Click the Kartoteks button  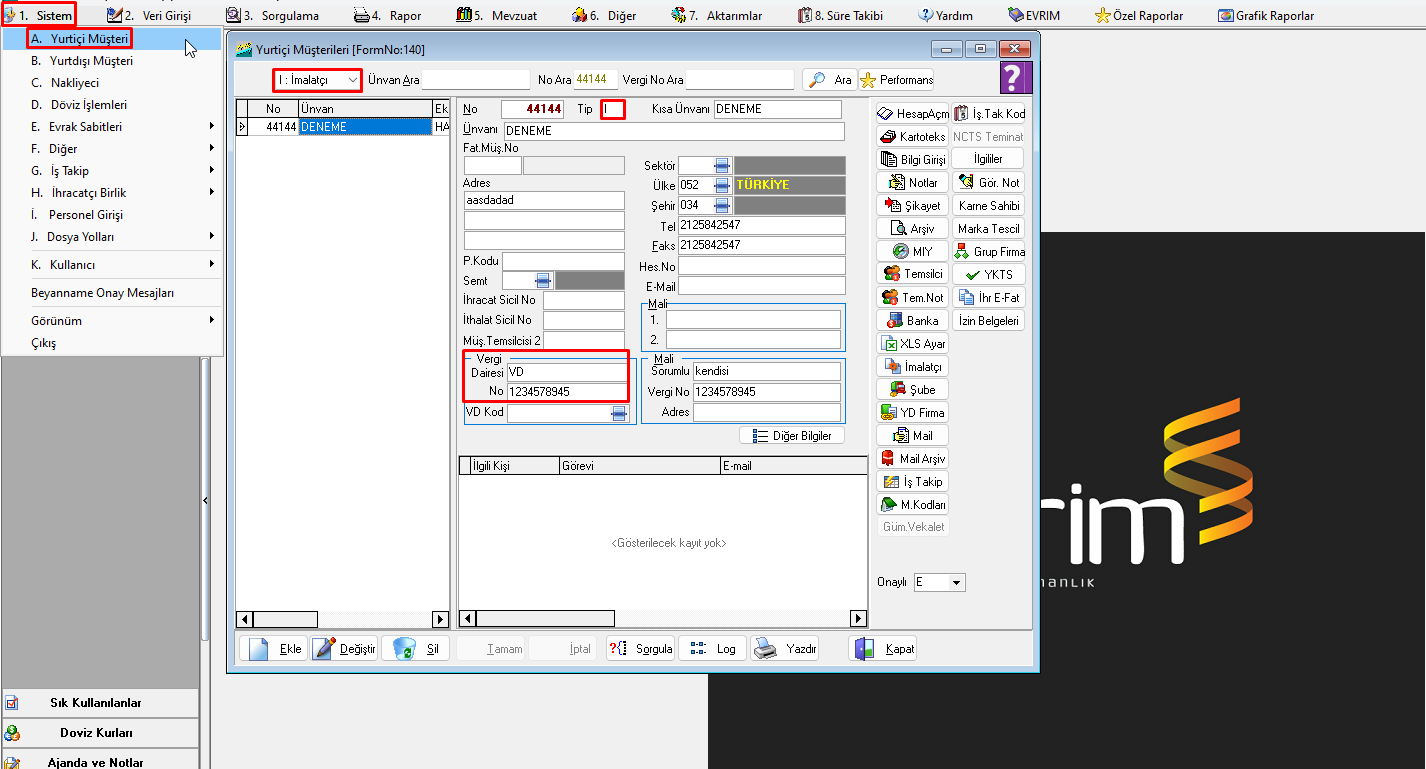tap(912, 136)
